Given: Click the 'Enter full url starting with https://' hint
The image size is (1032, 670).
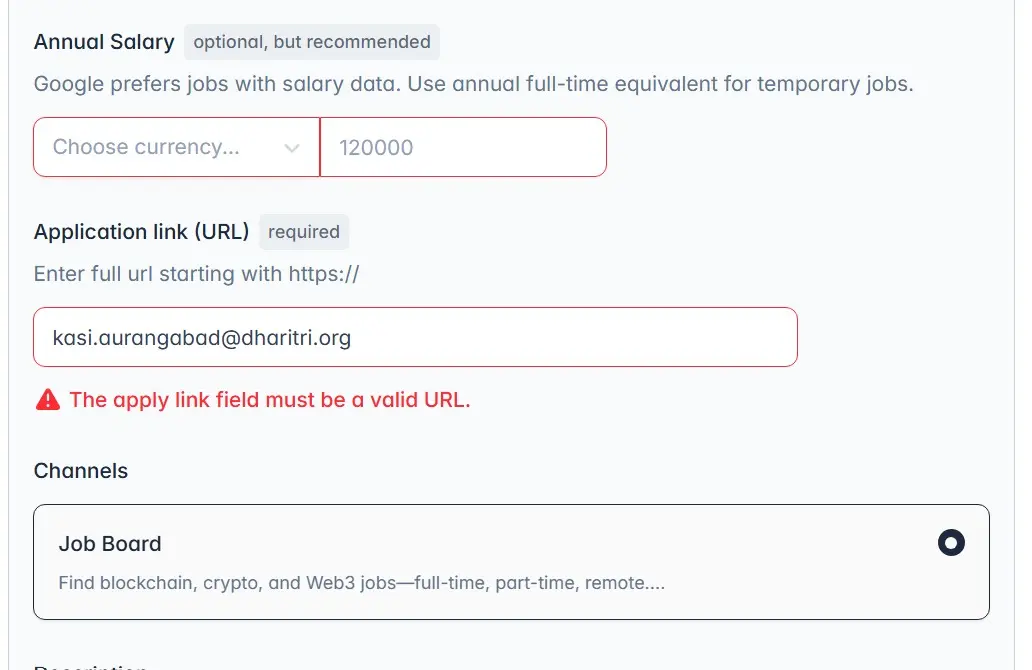Looking at the screenshot, I should pyautogui.click(x=196, y=274).
